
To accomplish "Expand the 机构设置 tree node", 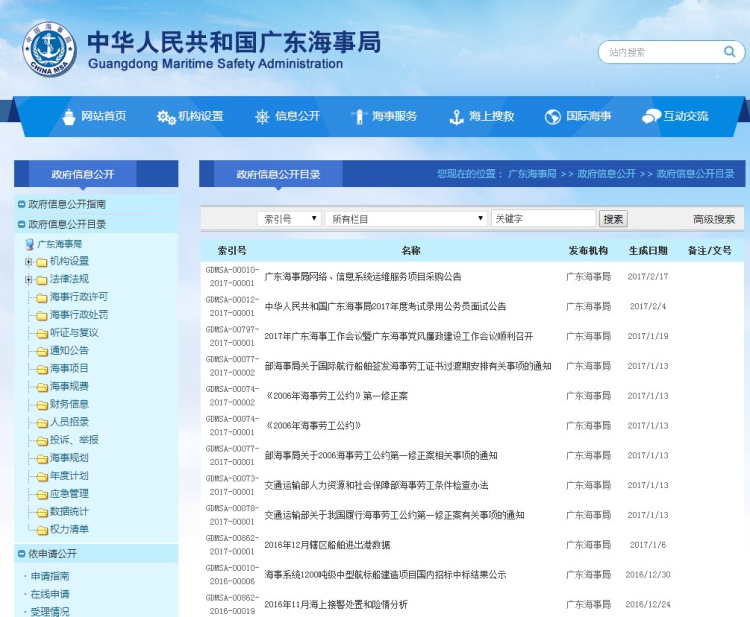I will [29, 262].
